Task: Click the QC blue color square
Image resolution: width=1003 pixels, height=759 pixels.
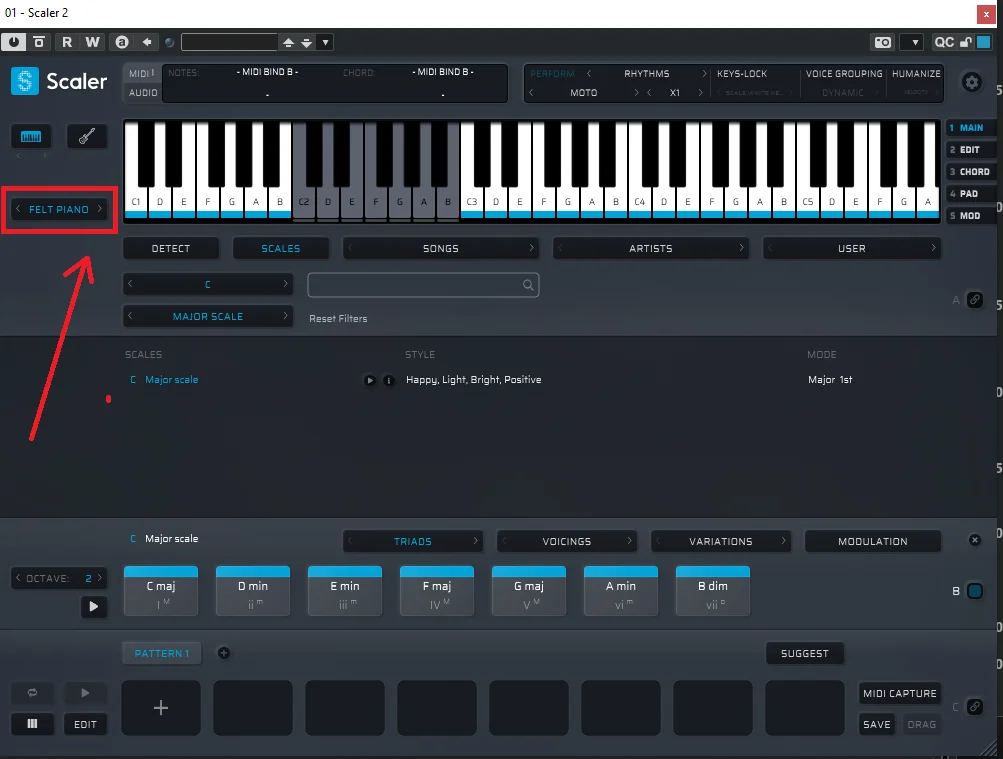Action: 983,42
